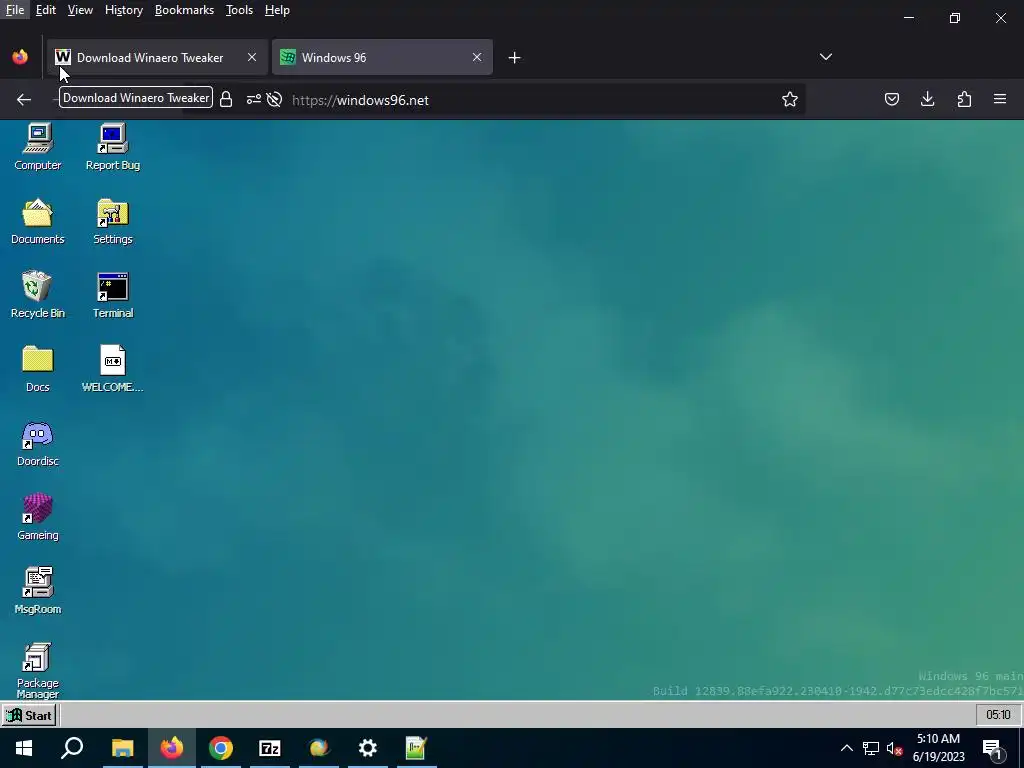1024x768 pixels.
Task: Launch Google Chrome from taskbar
Action: point(221,748)
